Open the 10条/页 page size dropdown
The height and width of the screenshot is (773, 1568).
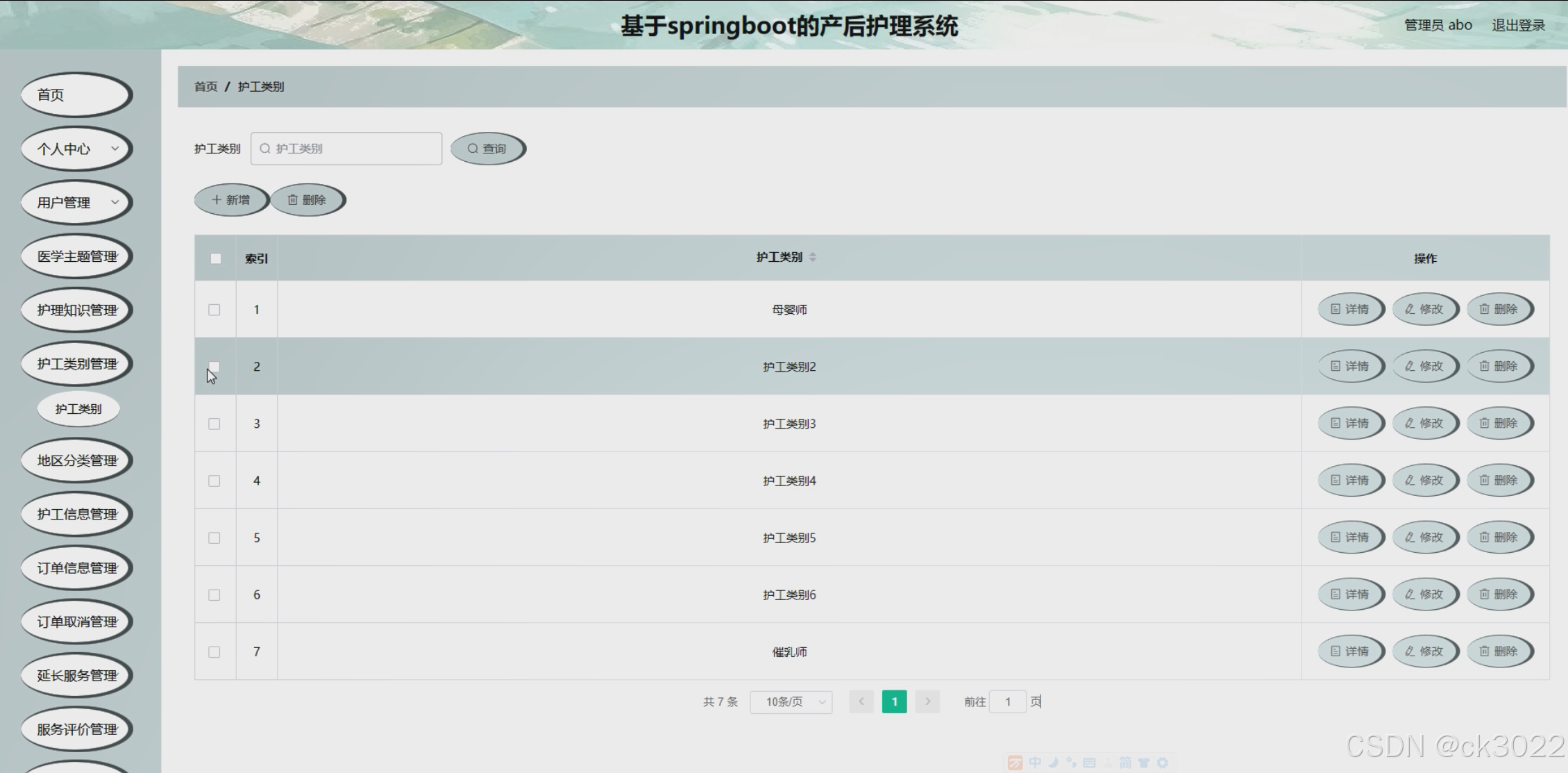click(791, 702)
